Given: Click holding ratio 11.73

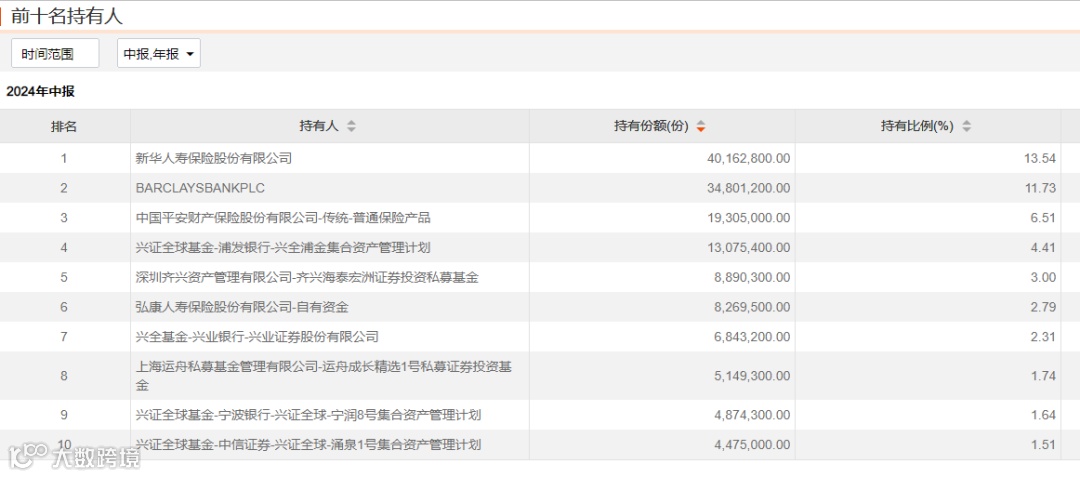Looking at the screenshot, I should pyautogui.click(x=1040, y=188).
